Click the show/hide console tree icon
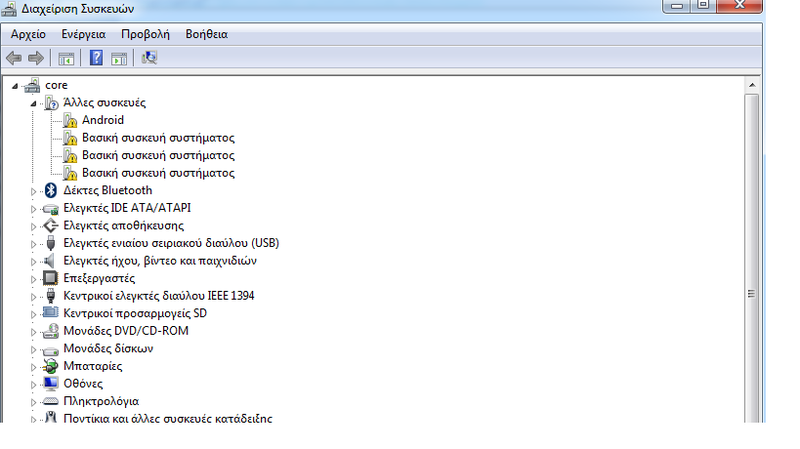 point(67,58)
